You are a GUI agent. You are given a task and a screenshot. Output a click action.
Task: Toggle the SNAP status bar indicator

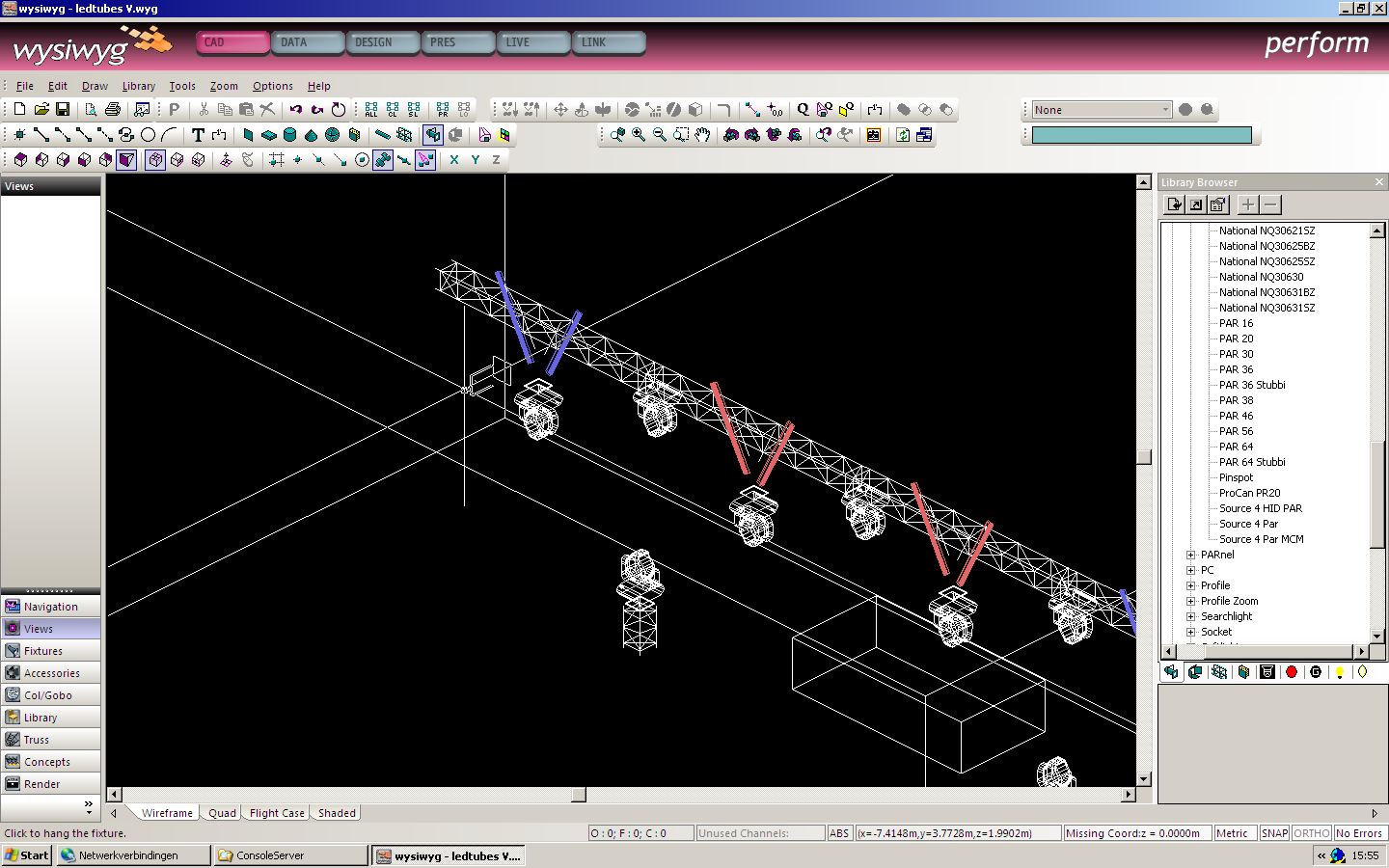click(1274, 833)
